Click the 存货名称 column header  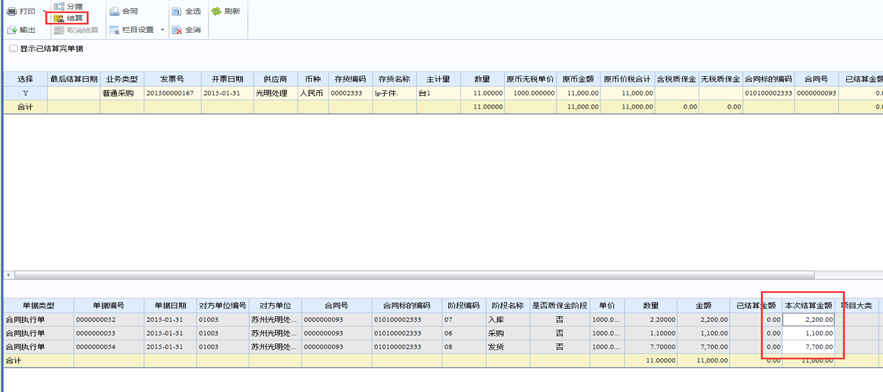tap(394, 79)
